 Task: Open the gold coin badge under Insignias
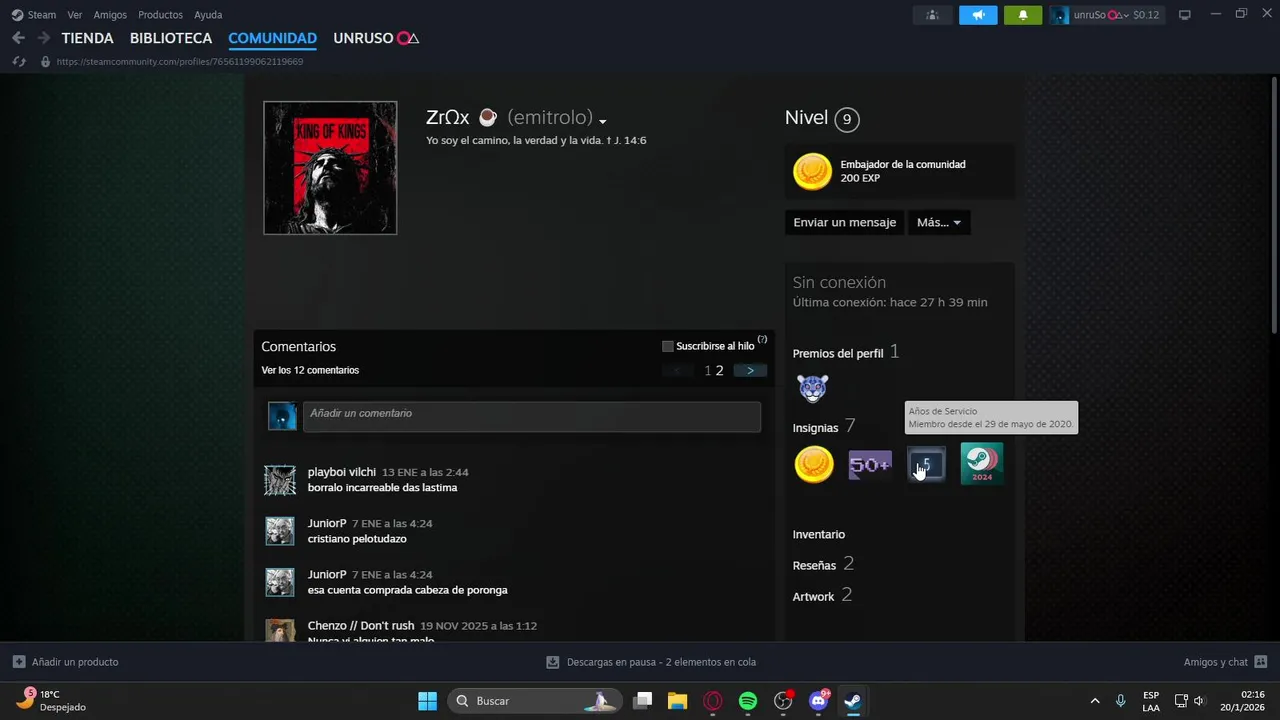(x=814, y=464)
